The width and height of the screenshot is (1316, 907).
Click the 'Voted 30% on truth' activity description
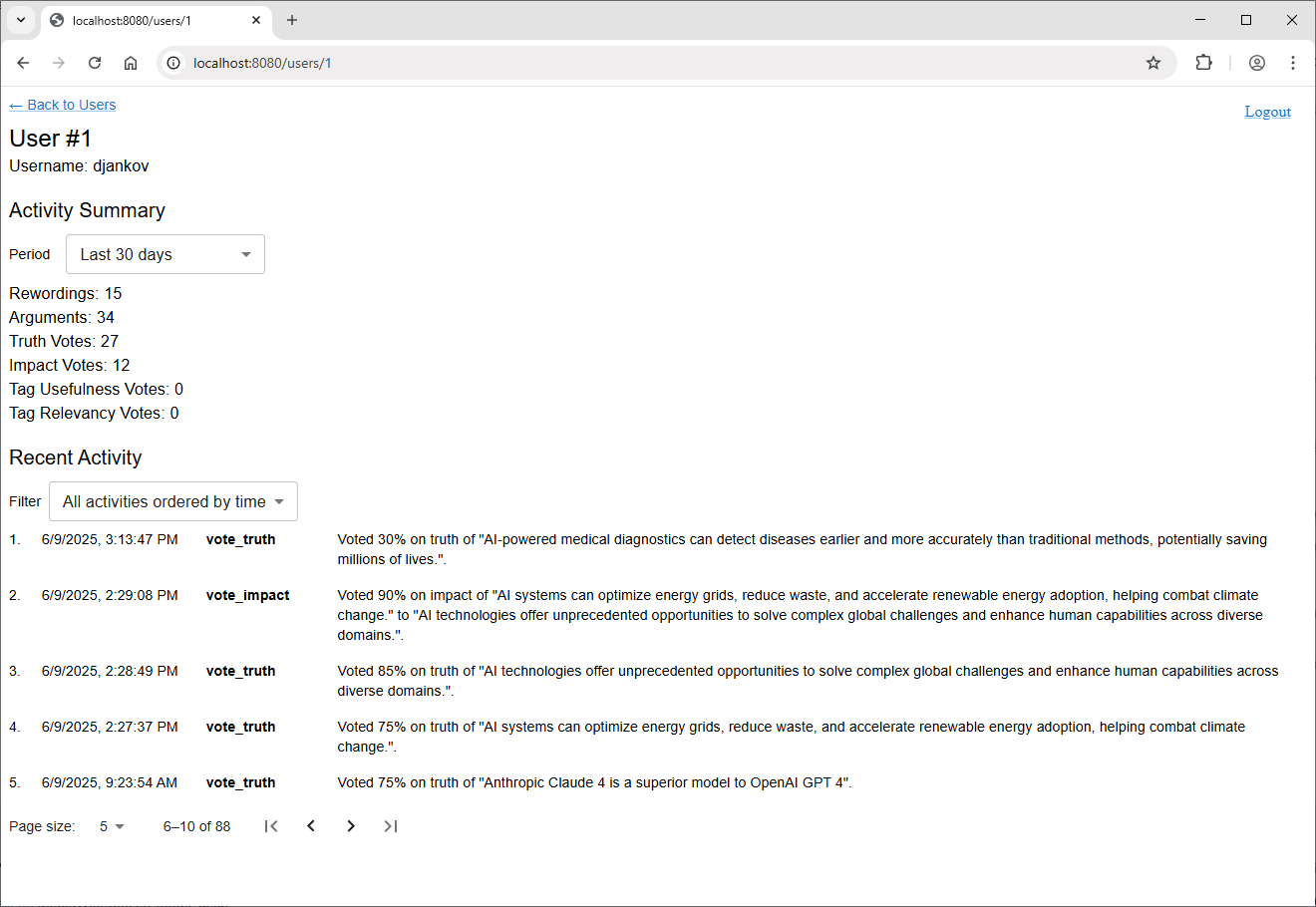click(x=803, y=549)
